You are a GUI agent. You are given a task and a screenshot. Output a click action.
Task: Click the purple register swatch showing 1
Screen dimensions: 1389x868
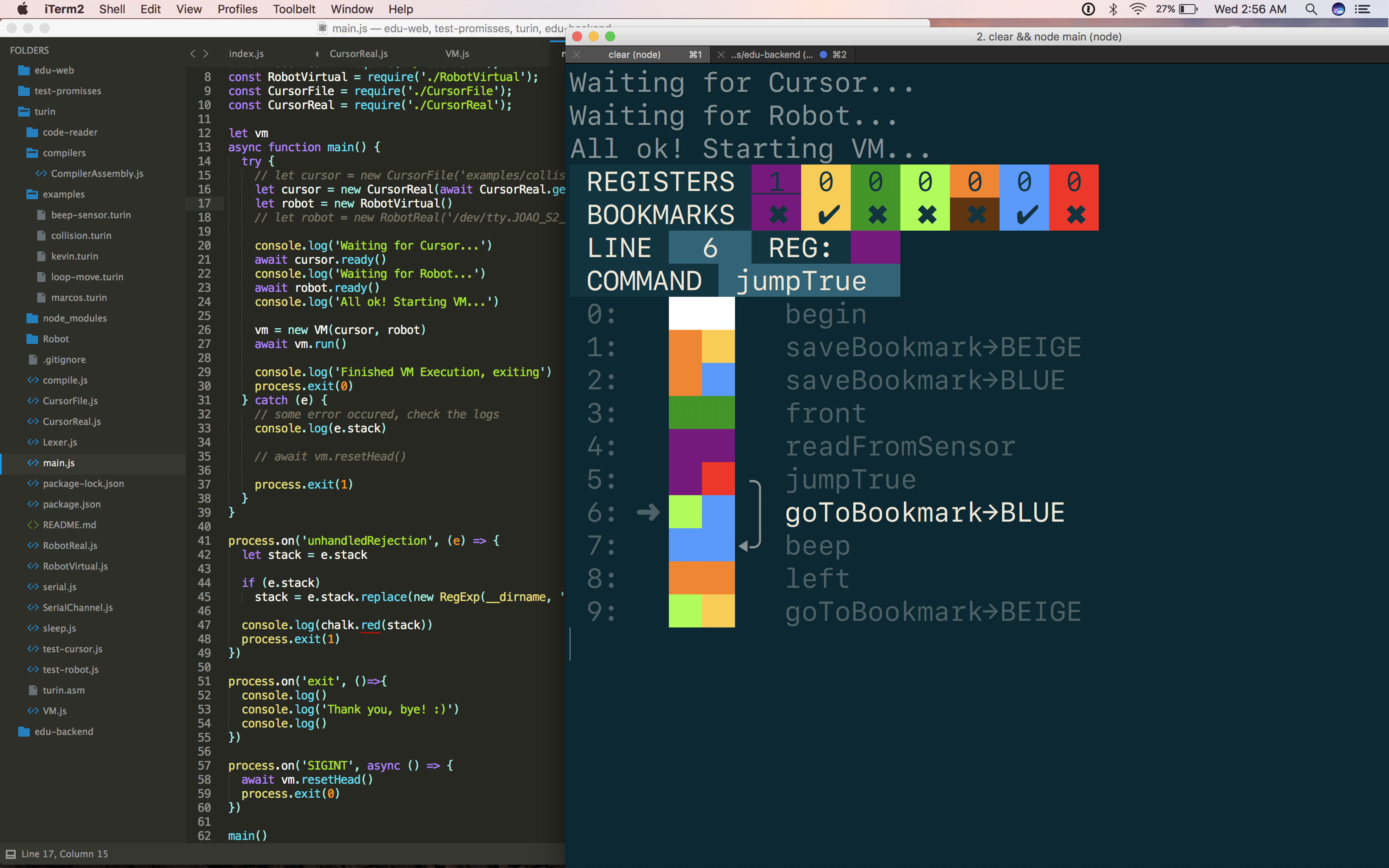776,181
